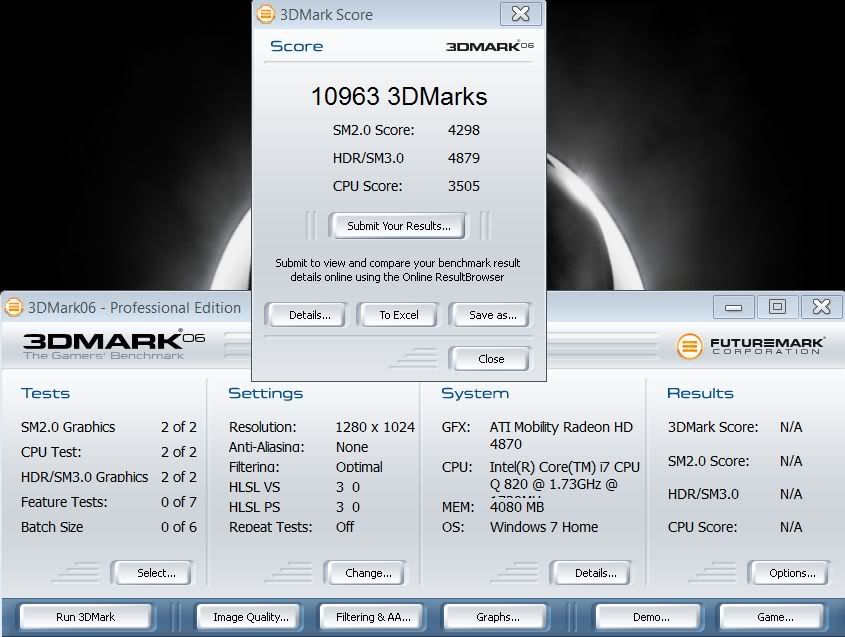Viewport: 845px width, 637px height.
Task: Click the 10963 3DMarks total score
Action: pyautogui.click(x=399, y=96)
